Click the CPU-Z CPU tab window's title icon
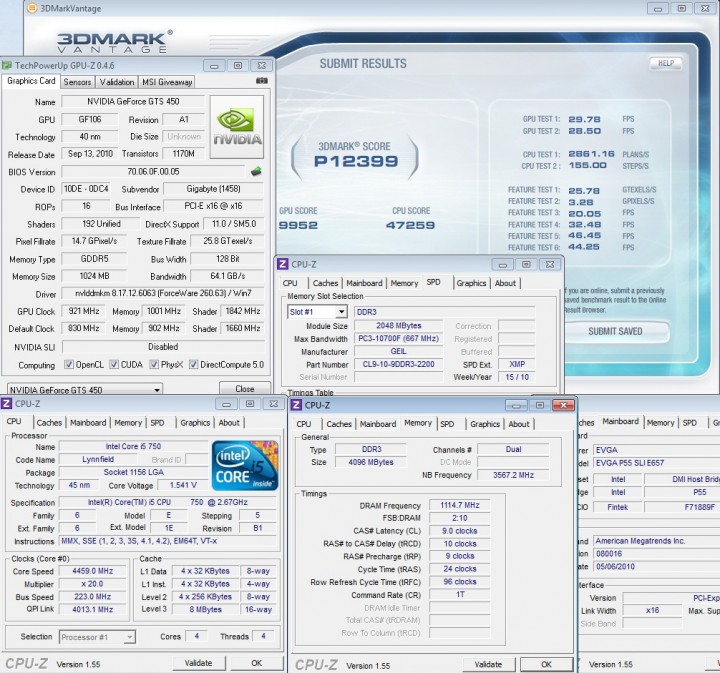This screenshot has width=720, height=673. (x=6, y=404)
